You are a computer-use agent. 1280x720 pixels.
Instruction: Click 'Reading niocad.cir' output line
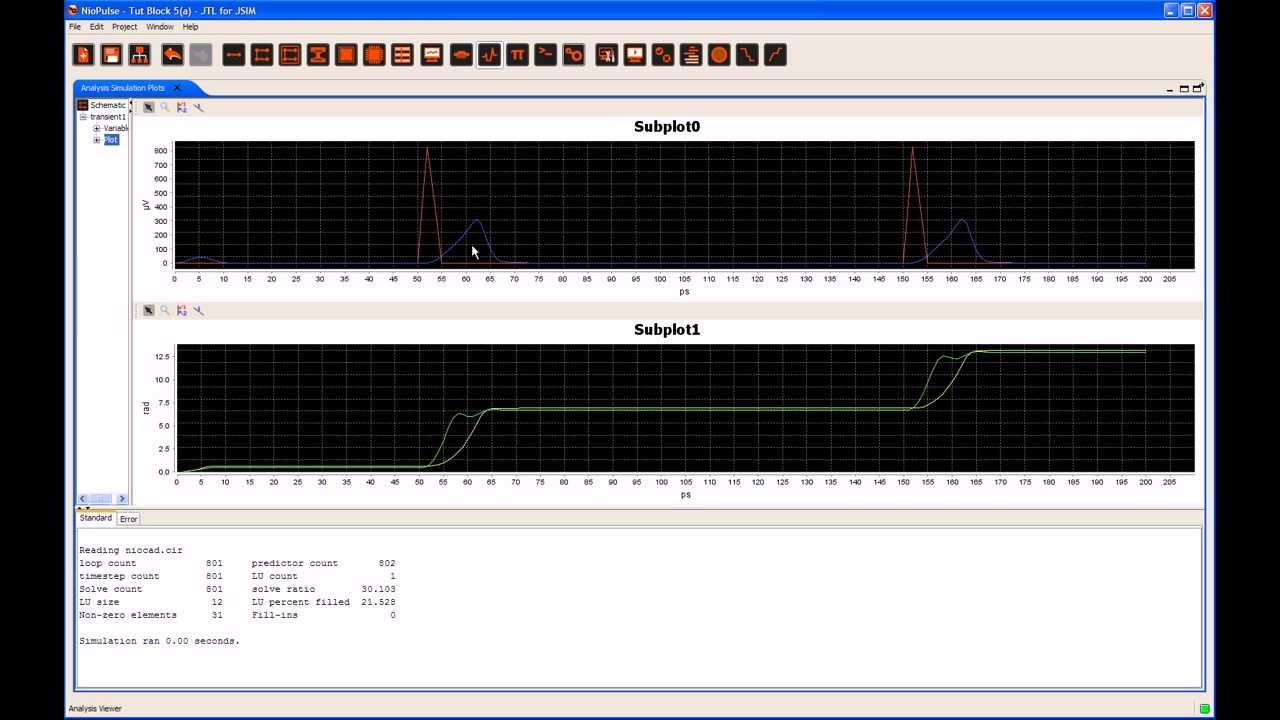point(131,550)
